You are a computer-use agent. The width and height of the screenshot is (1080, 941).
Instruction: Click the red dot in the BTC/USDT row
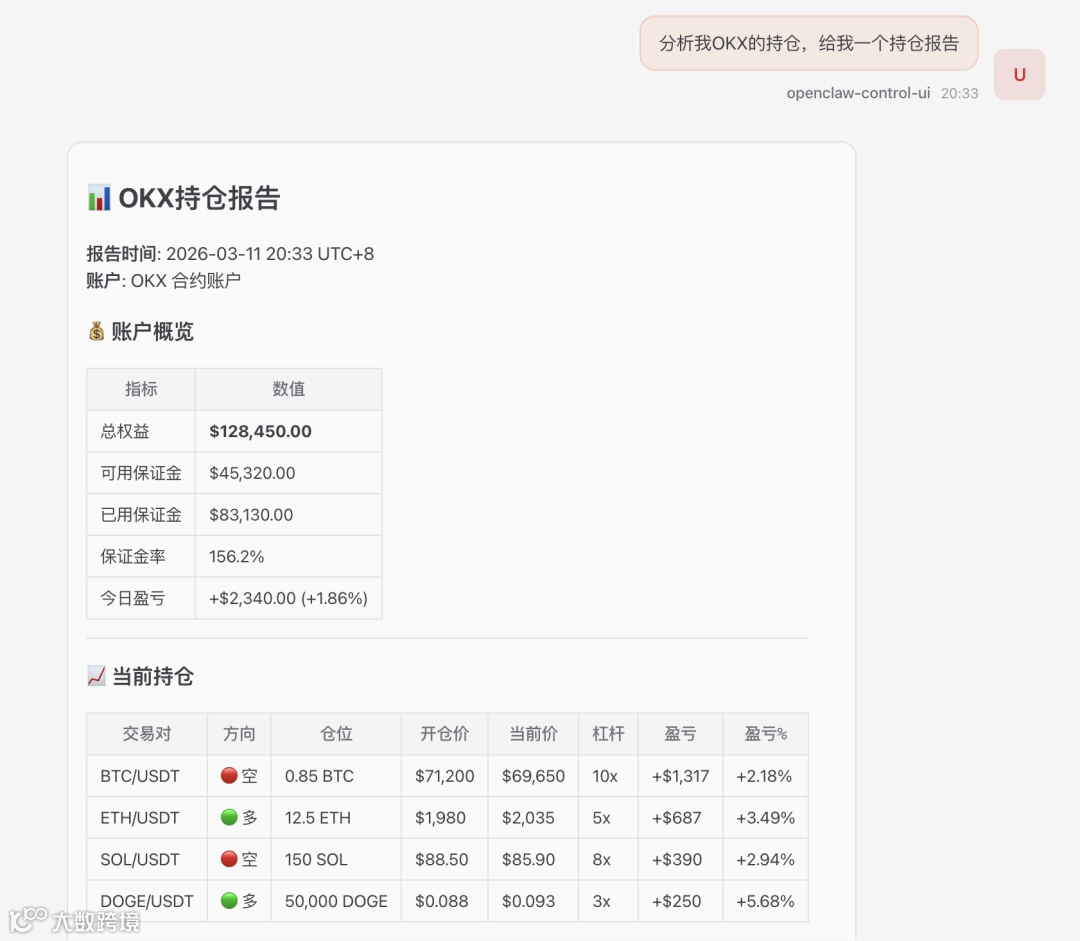pyautogui.click(x=229, y=776)
